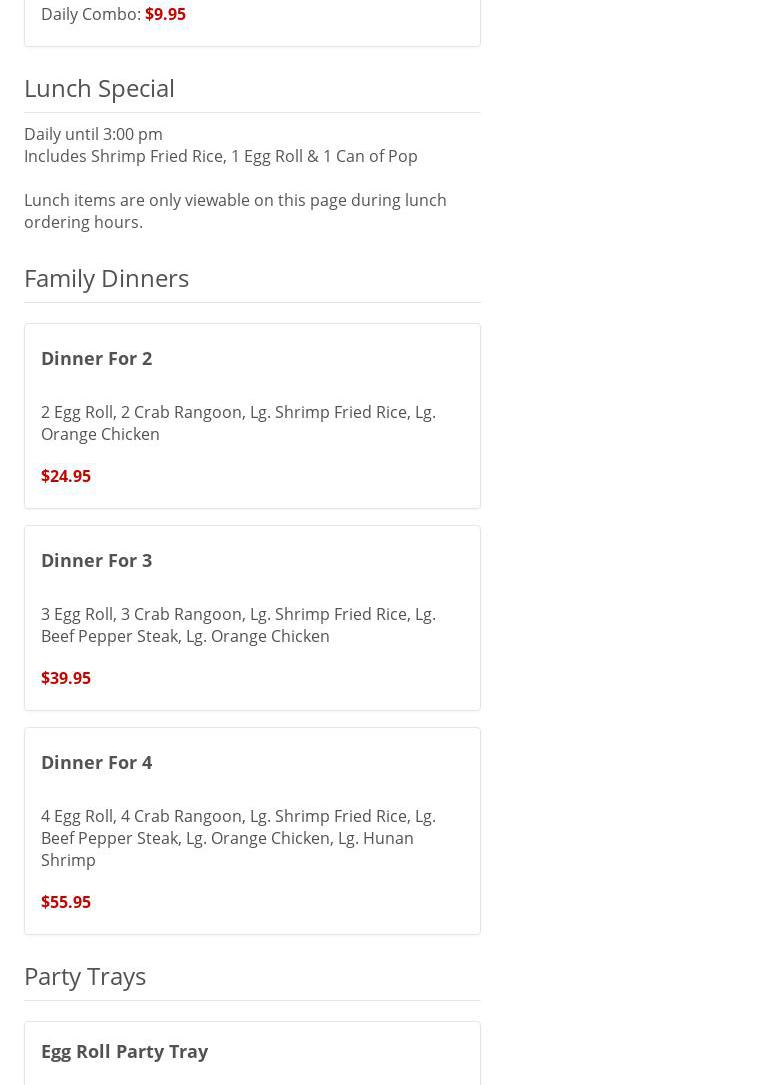Click the $39.95 price

point(66,678)
